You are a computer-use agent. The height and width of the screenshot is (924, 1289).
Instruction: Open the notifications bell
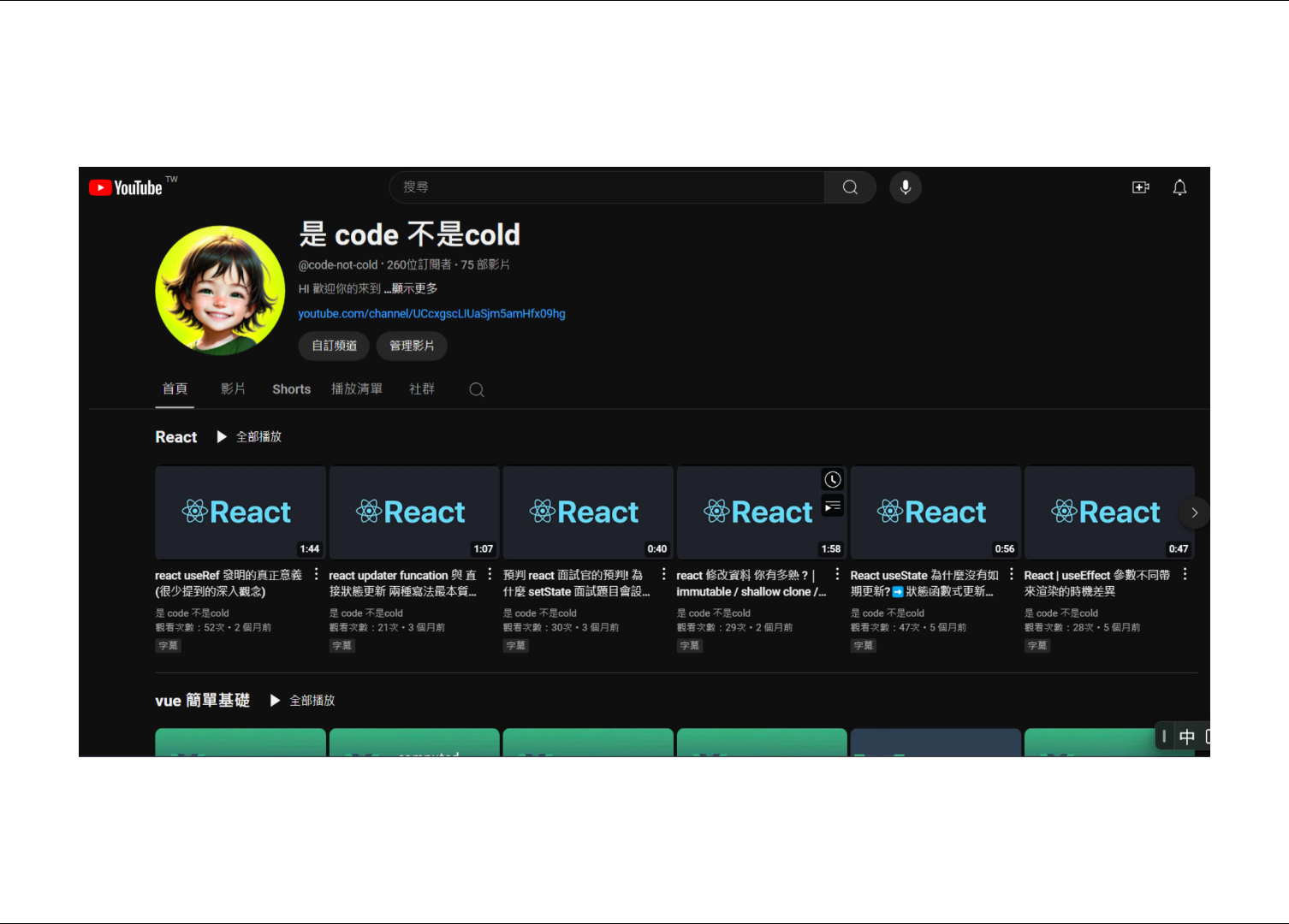[1179, 187]
